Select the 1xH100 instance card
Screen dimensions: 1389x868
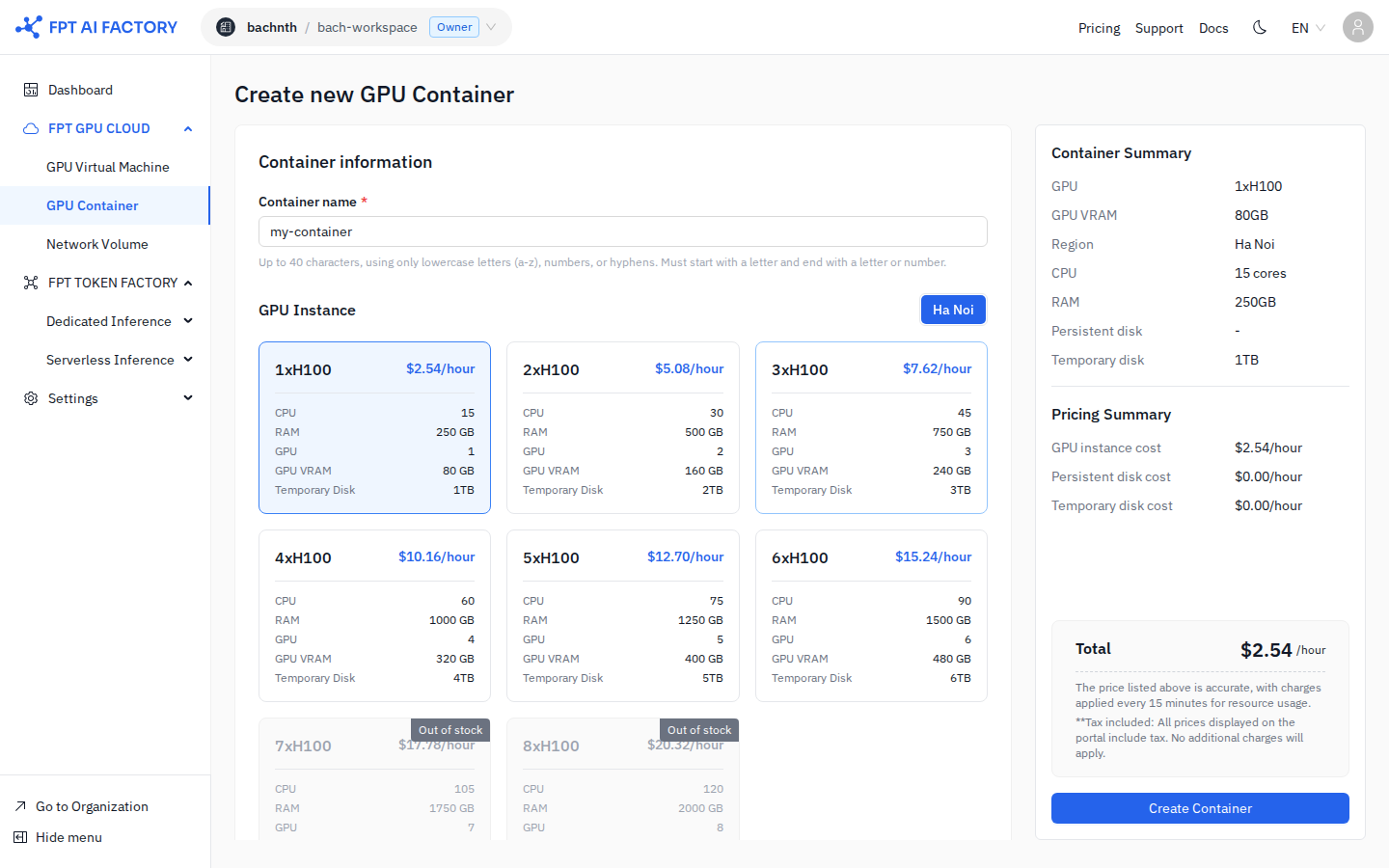374,427
